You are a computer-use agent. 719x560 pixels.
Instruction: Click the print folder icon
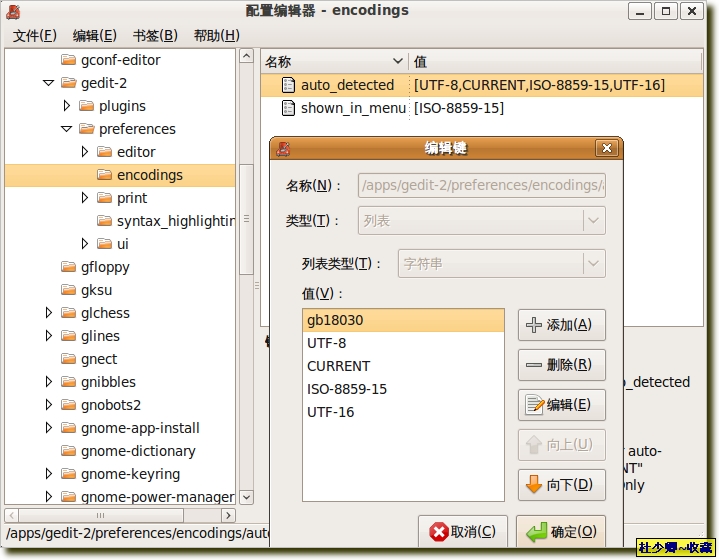pos(105,198)
